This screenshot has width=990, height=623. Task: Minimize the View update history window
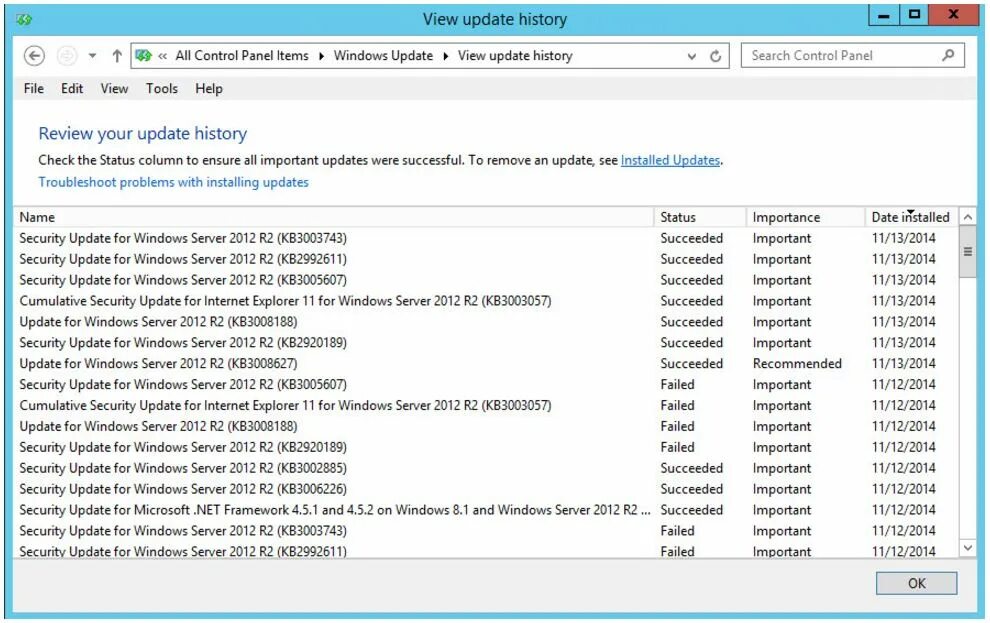tap(884, 15)
